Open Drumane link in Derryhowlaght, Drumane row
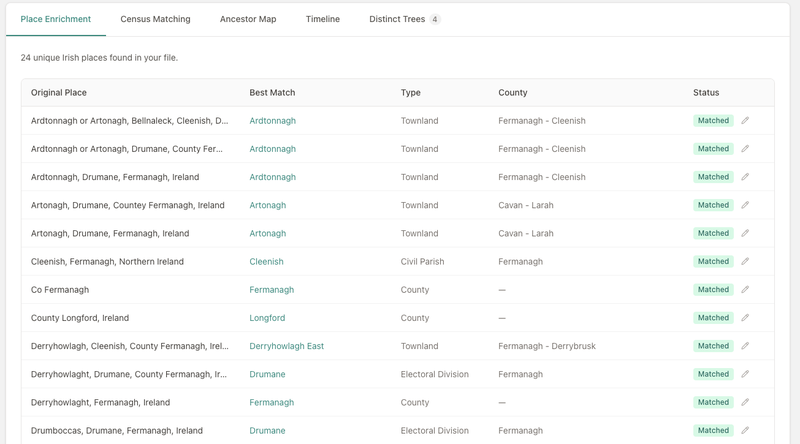This screenshot has height=444, width=800. click(x=267, y=374)
